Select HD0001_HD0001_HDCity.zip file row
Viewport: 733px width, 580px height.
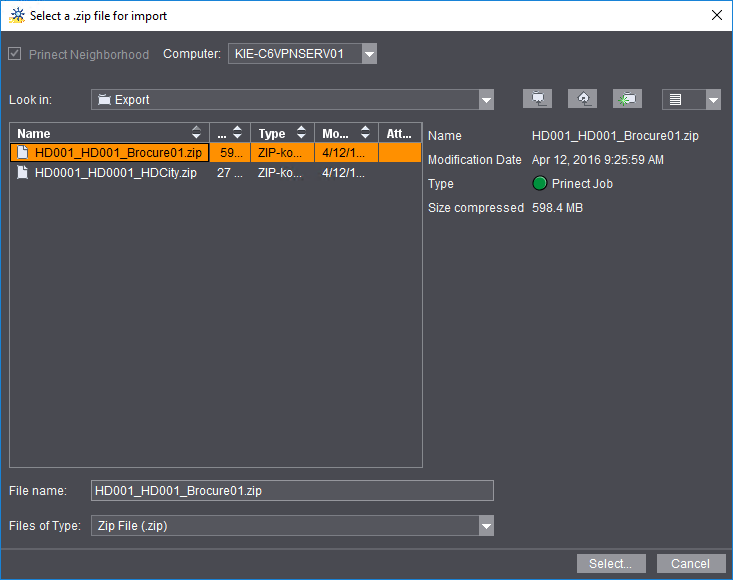216,173
